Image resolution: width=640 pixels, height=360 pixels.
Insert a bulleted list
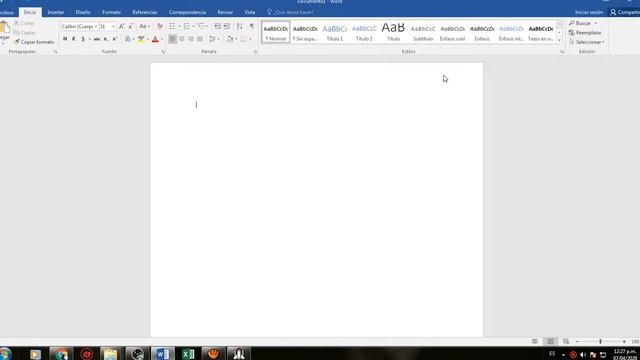[x=172, y=26]
